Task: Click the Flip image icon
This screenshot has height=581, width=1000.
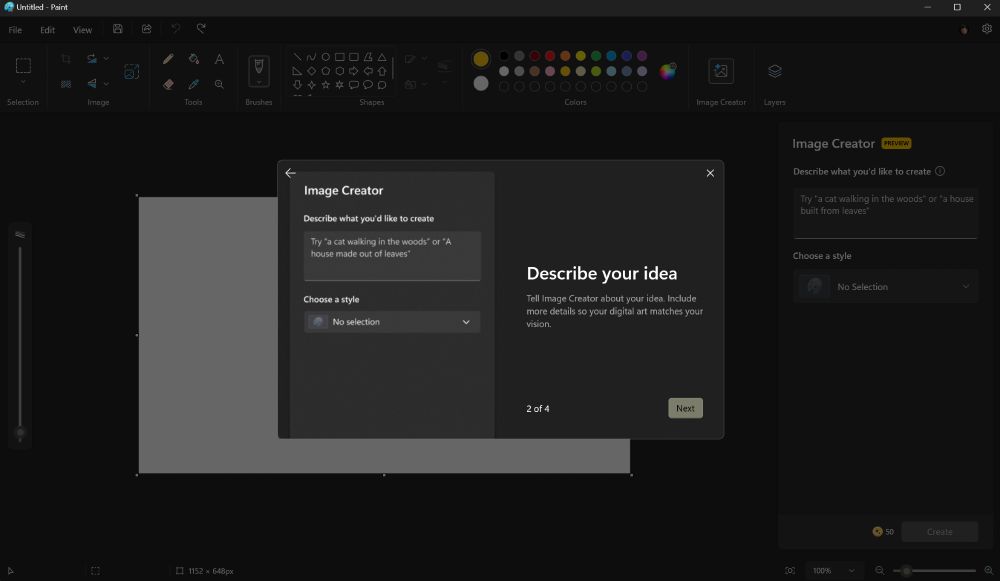Action: click(x=92, y=84)
